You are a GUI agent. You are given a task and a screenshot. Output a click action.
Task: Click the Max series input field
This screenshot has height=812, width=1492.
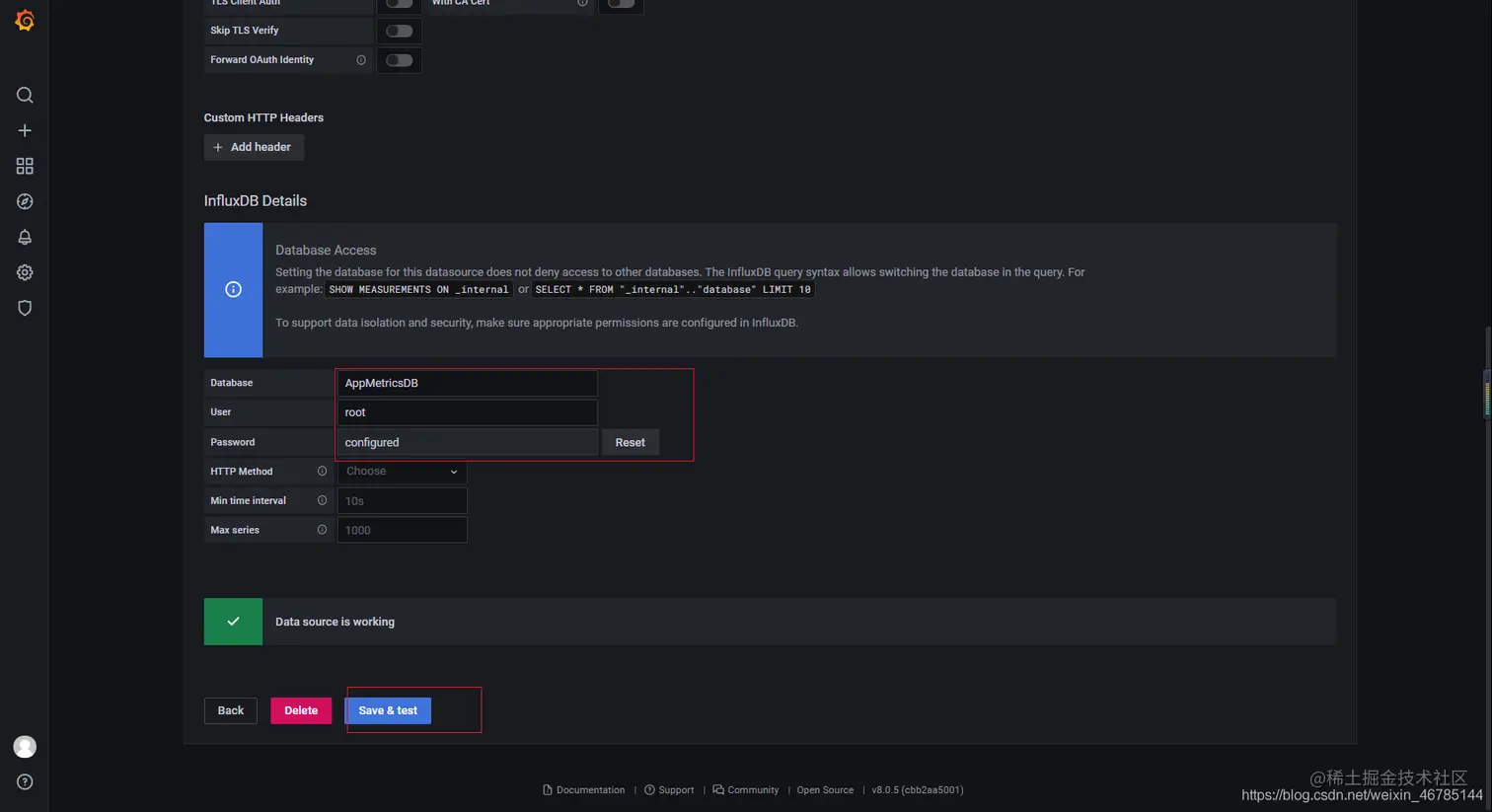[402, 530]
